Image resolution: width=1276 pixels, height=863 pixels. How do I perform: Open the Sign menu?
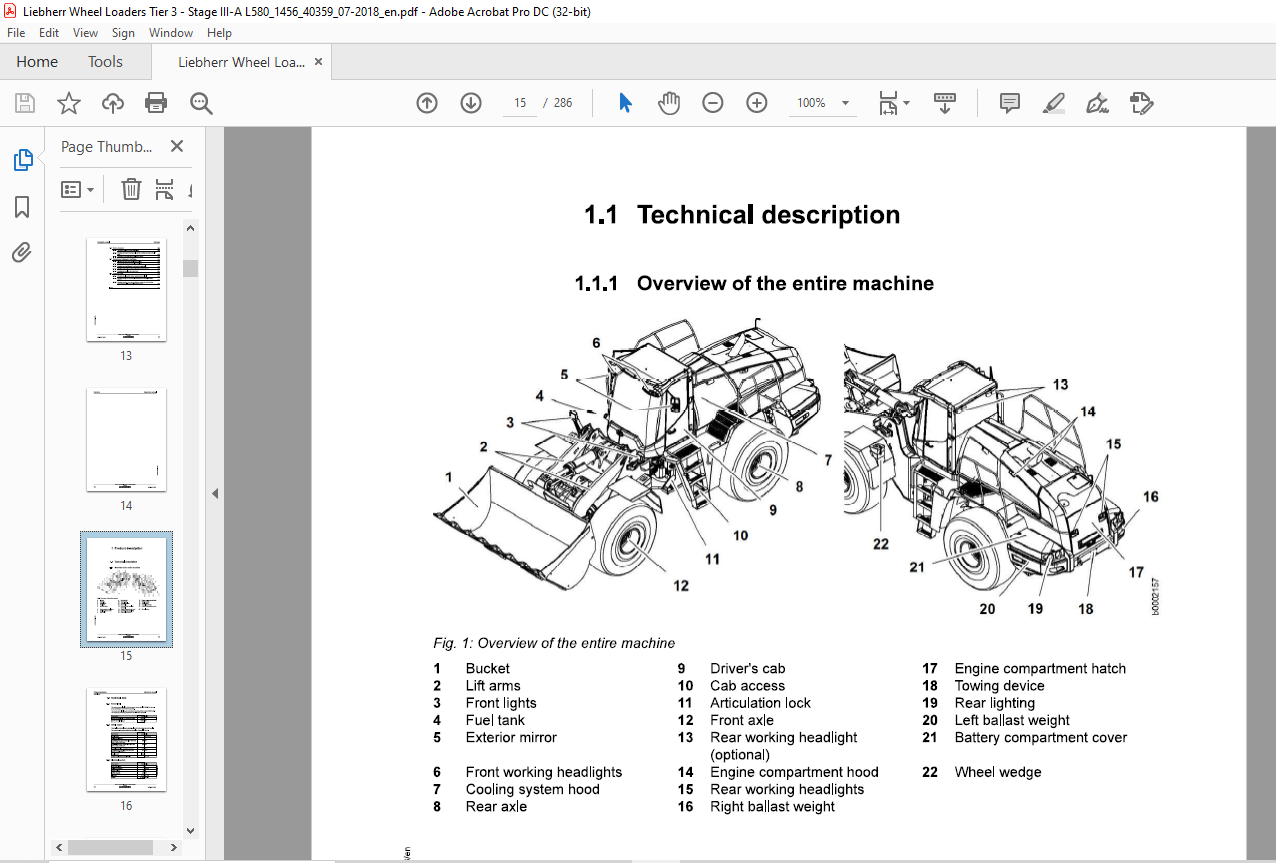click(x=123, y=33)
